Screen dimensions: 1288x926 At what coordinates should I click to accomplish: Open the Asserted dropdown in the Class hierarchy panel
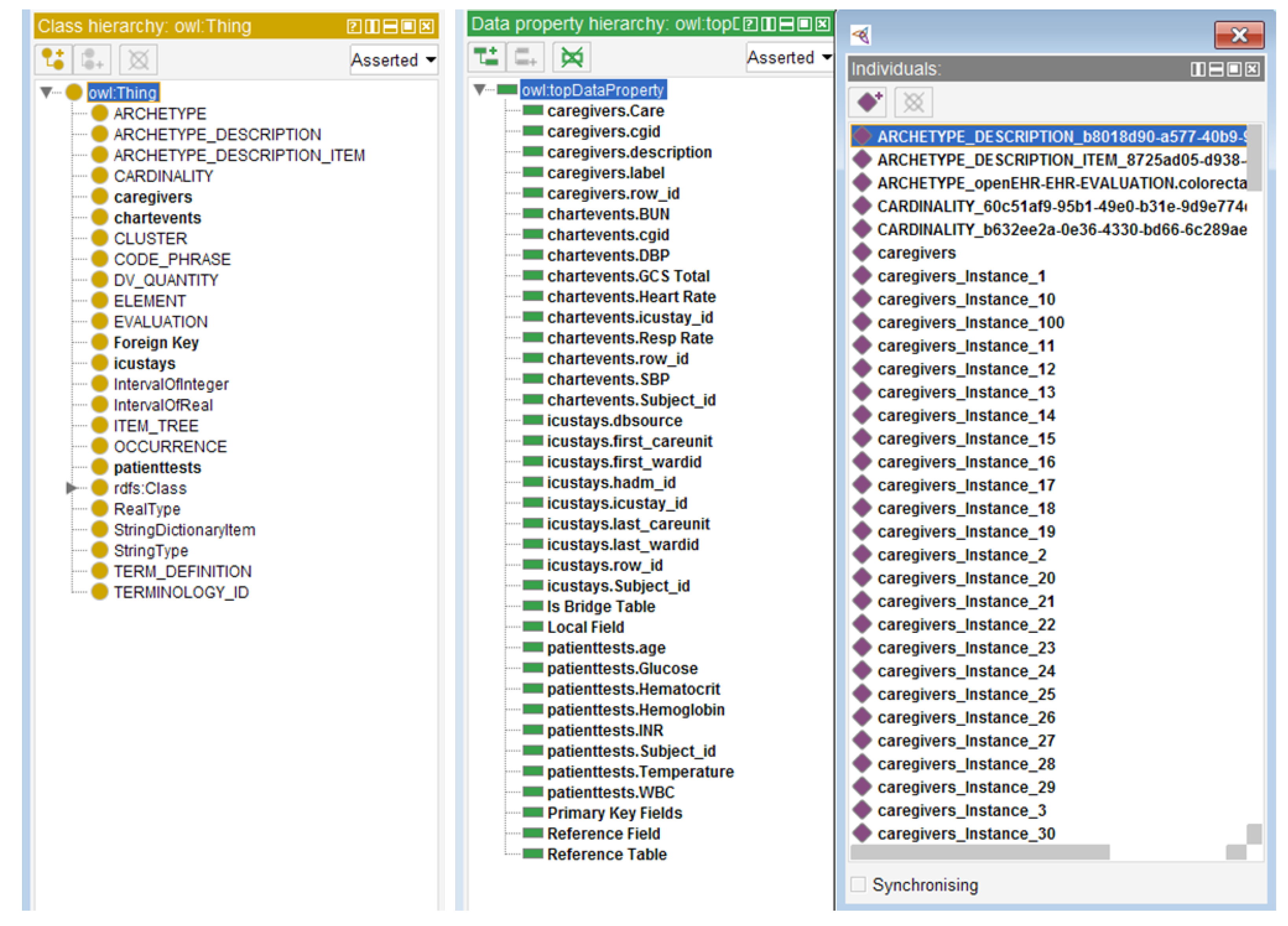click(394, 60)
